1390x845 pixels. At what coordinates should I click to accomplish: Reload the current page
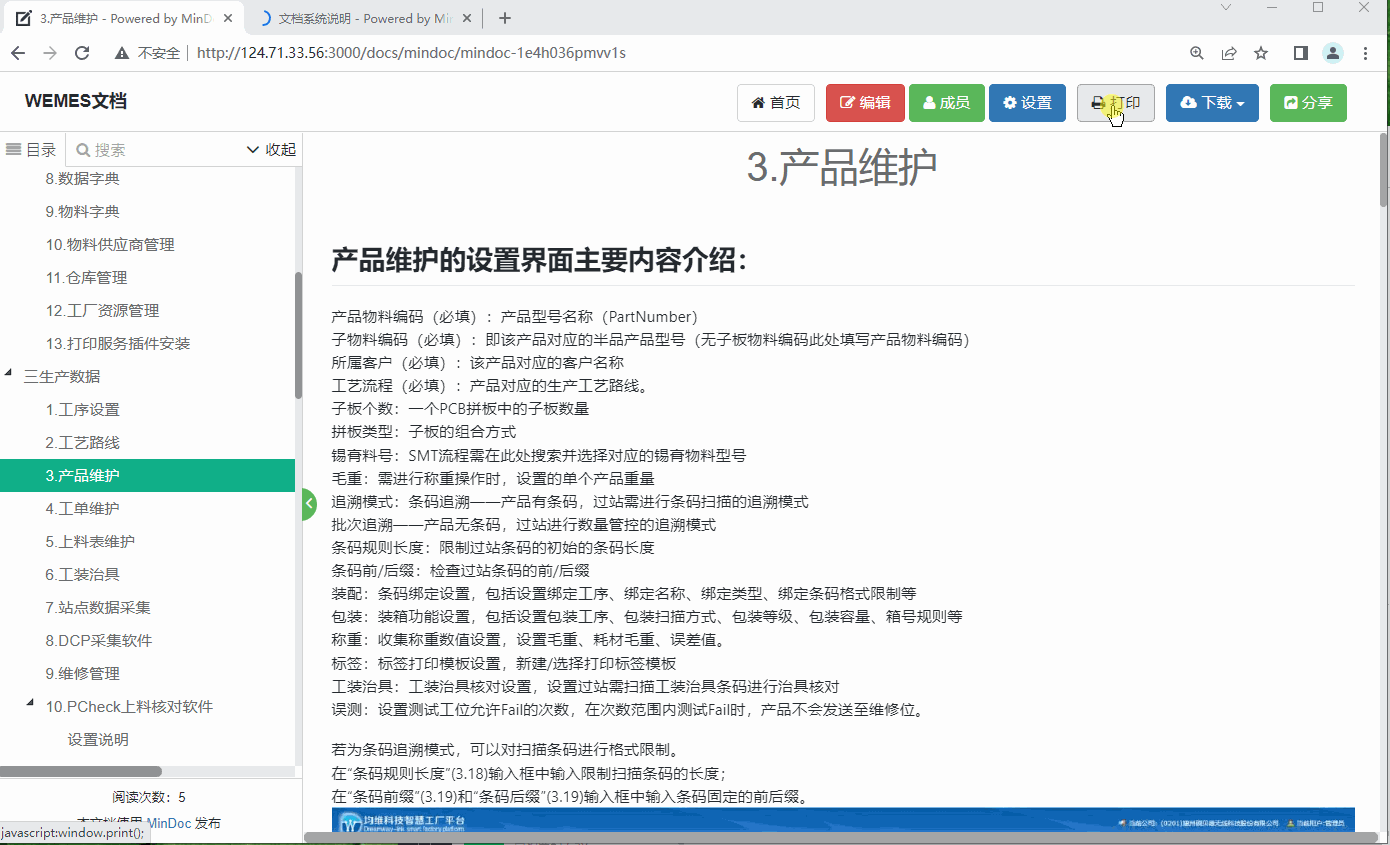pos(82,53)
